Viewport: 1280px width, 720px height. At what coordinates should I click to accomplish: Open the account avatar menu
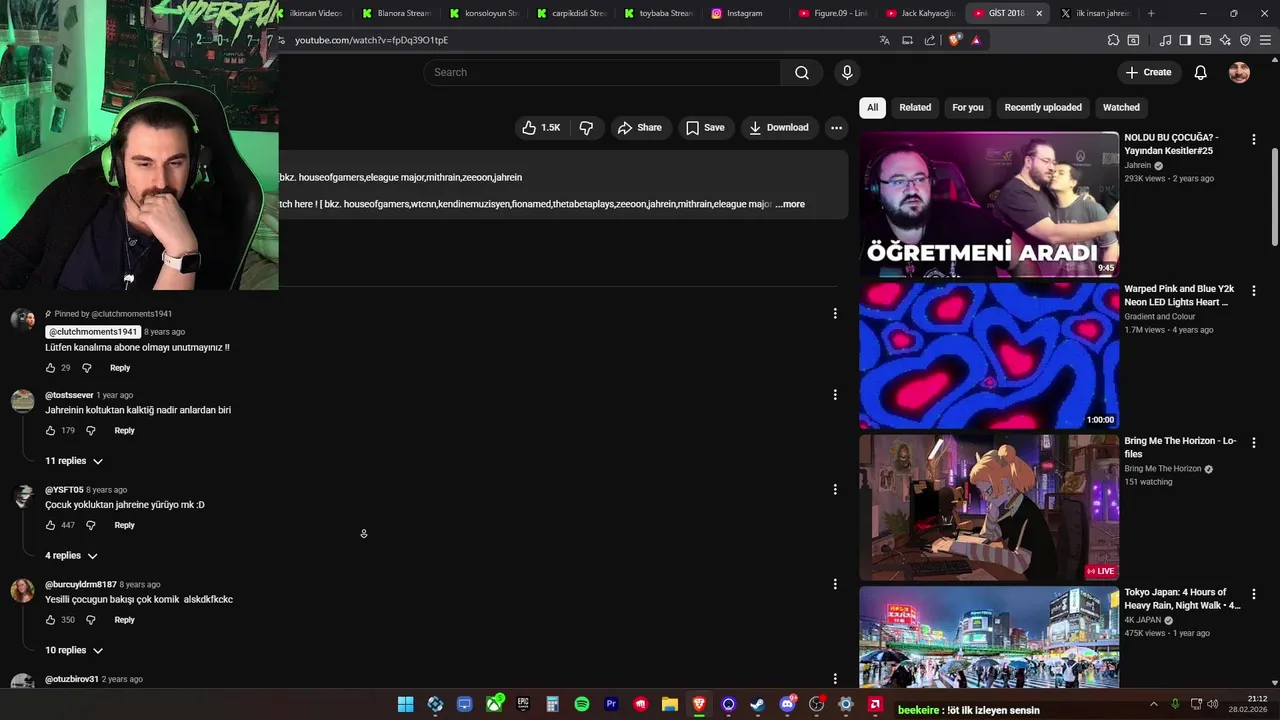click(x=1239, y=72)
